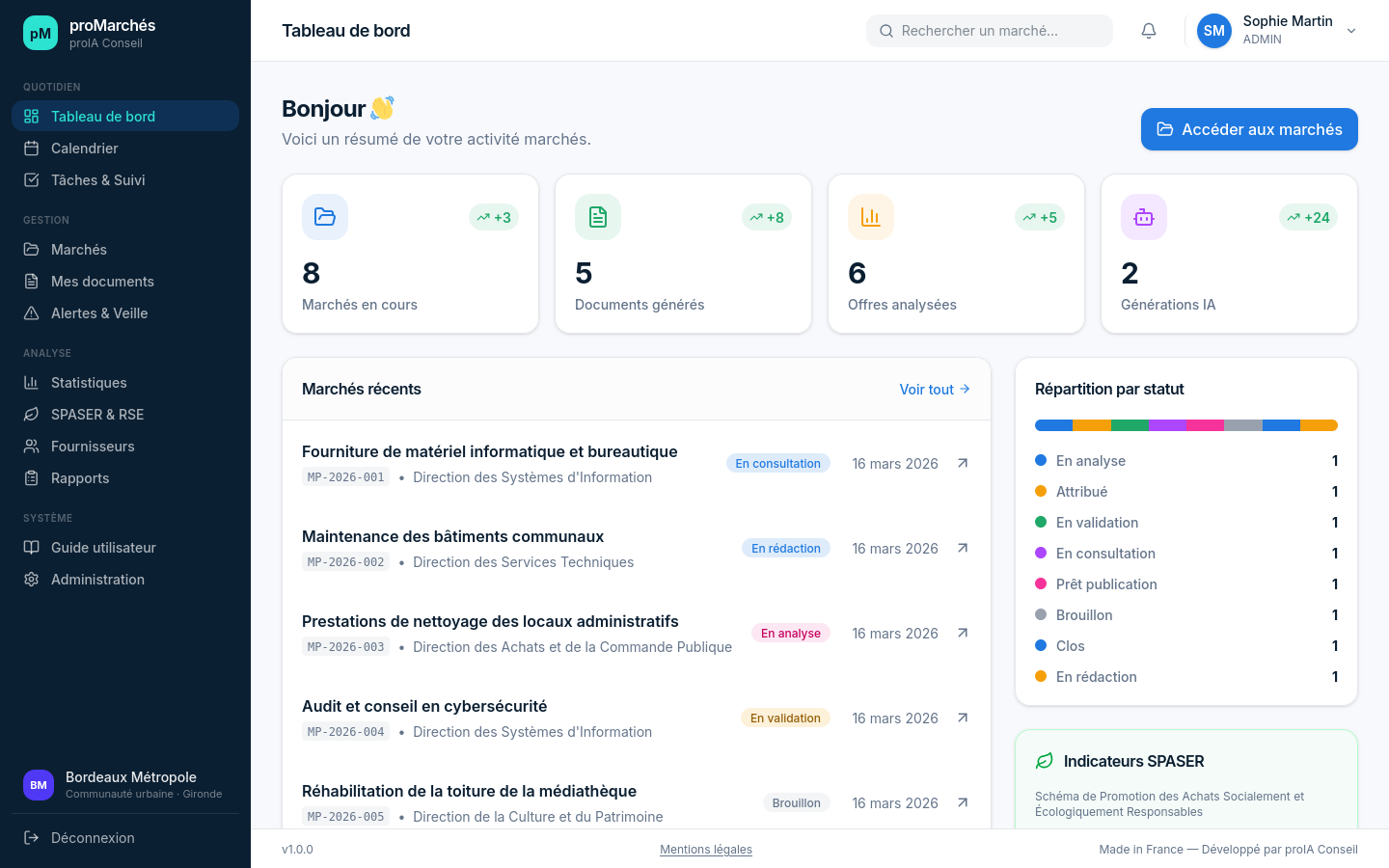The width and height of the screenshot is (1389, 868).
Task: Click the robot icon on Générations IA card
Action: tap(1143, 217)
